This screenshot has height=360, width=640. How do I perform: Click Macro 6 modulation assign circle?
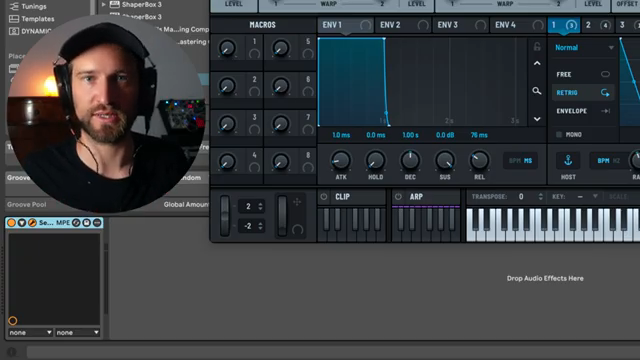(x=308, y=92)
